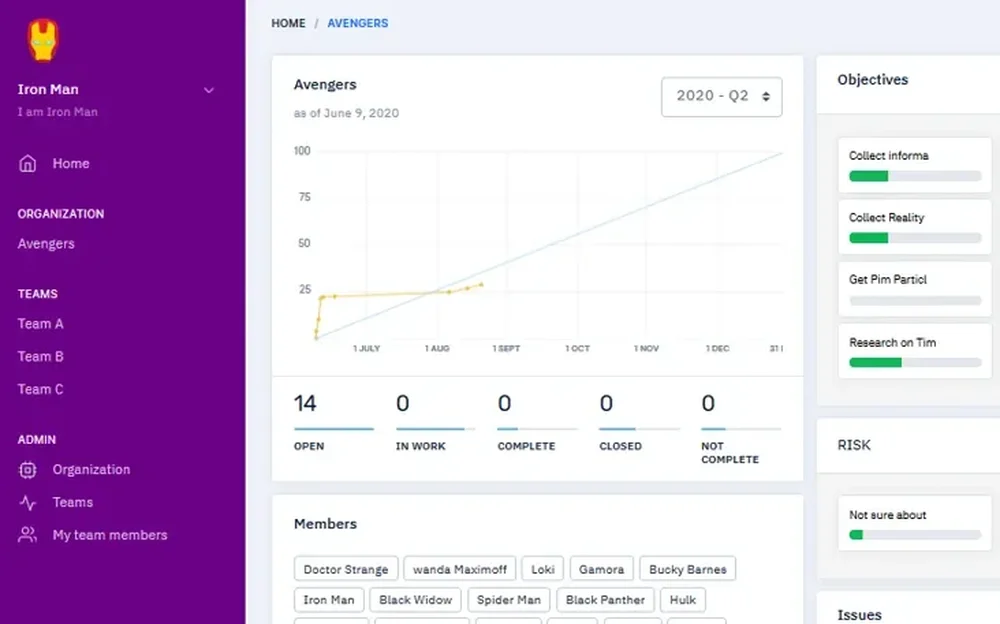1000x624 pixels.
Task: Select Team A from the sidebar
Action: click(40, 324)
